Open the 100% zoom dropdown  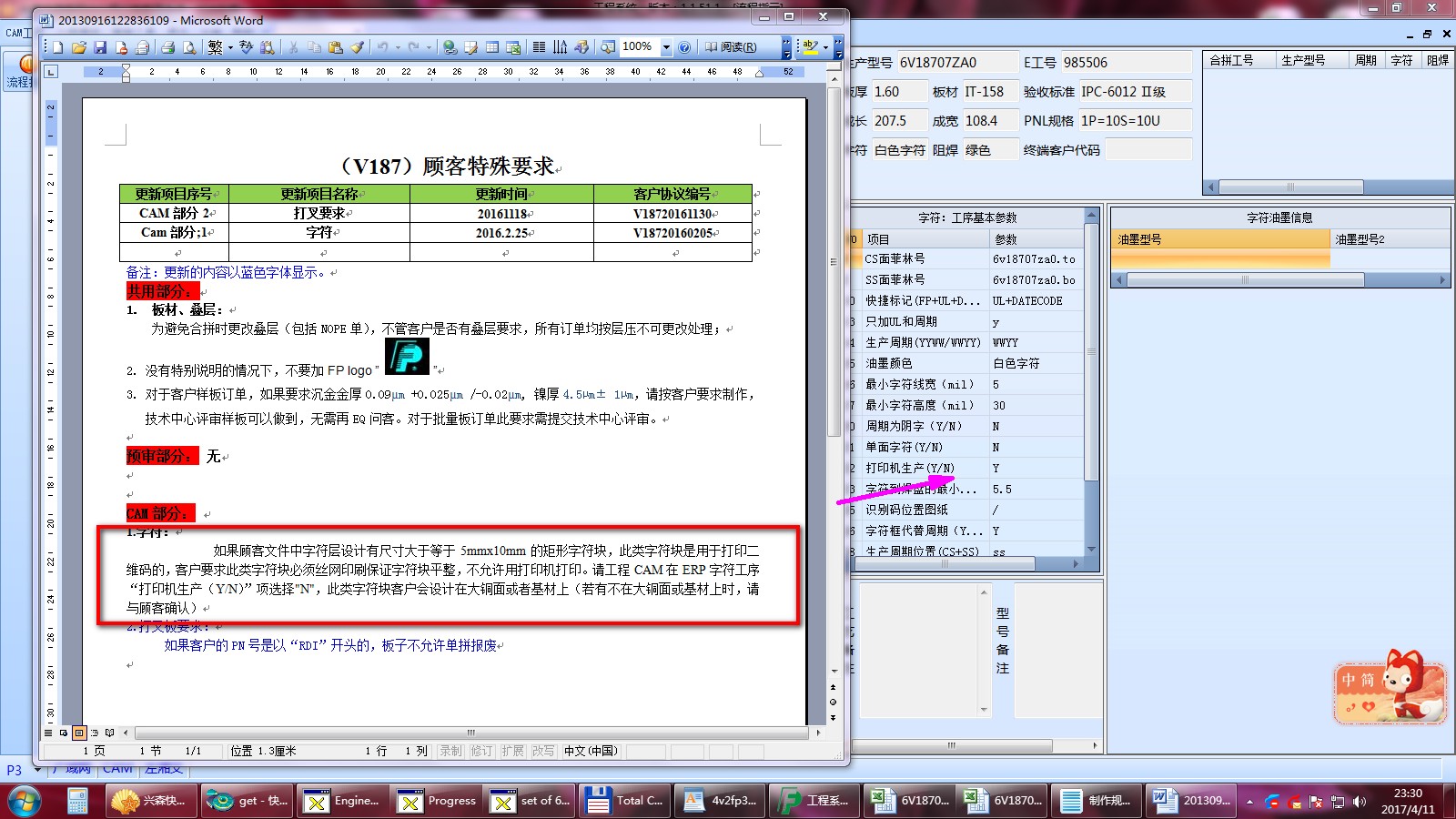pyautogui.click(x=666, y=47)
